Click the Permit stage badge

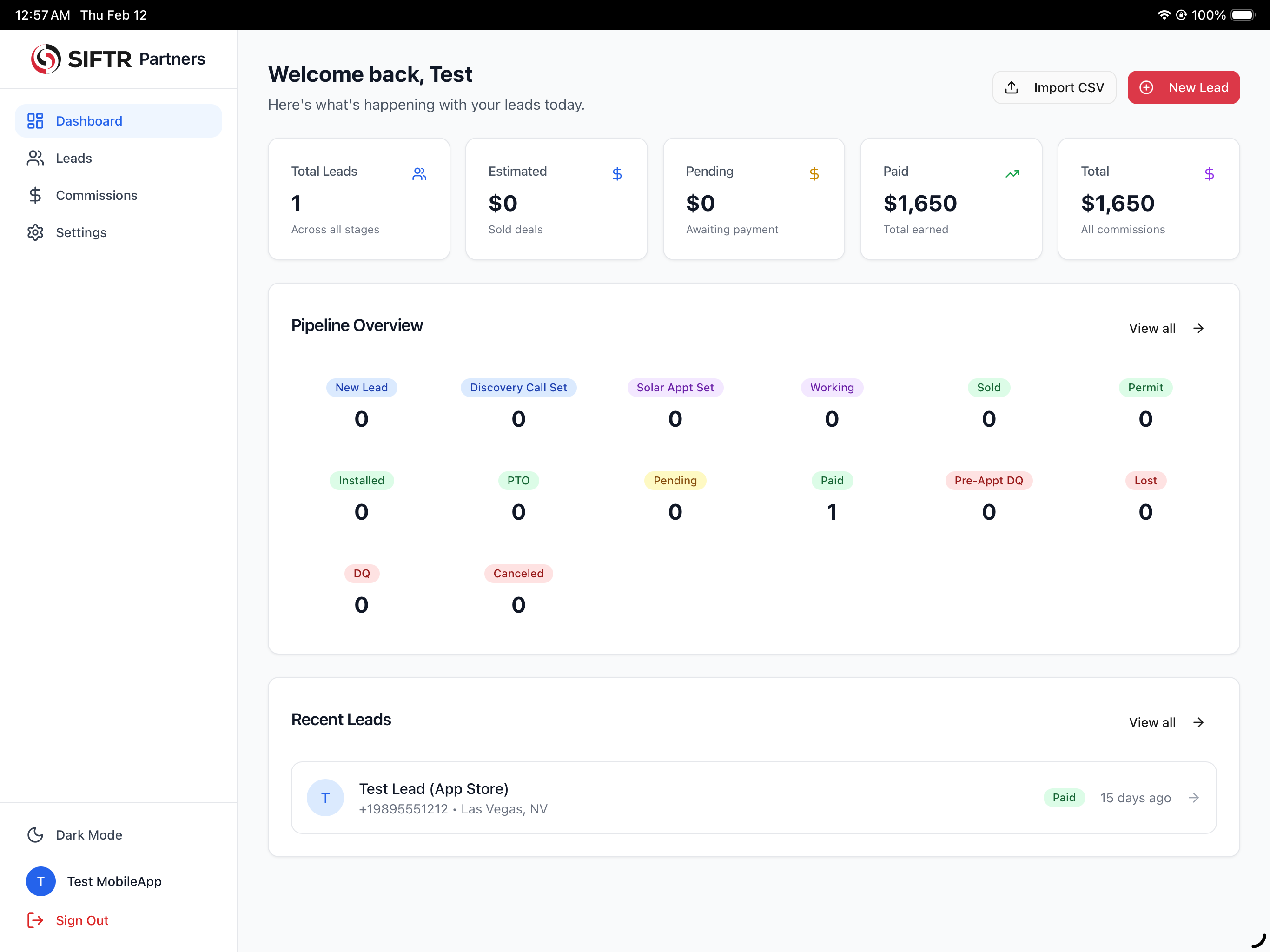coord(1145,388)
